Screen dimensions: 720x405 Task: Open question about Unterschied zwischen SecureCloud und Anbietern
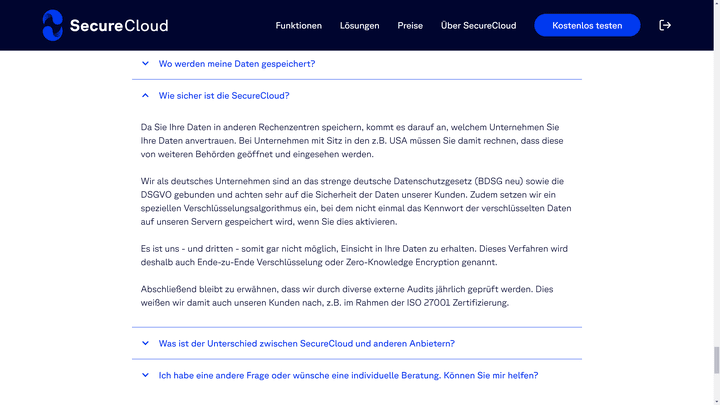307,343
